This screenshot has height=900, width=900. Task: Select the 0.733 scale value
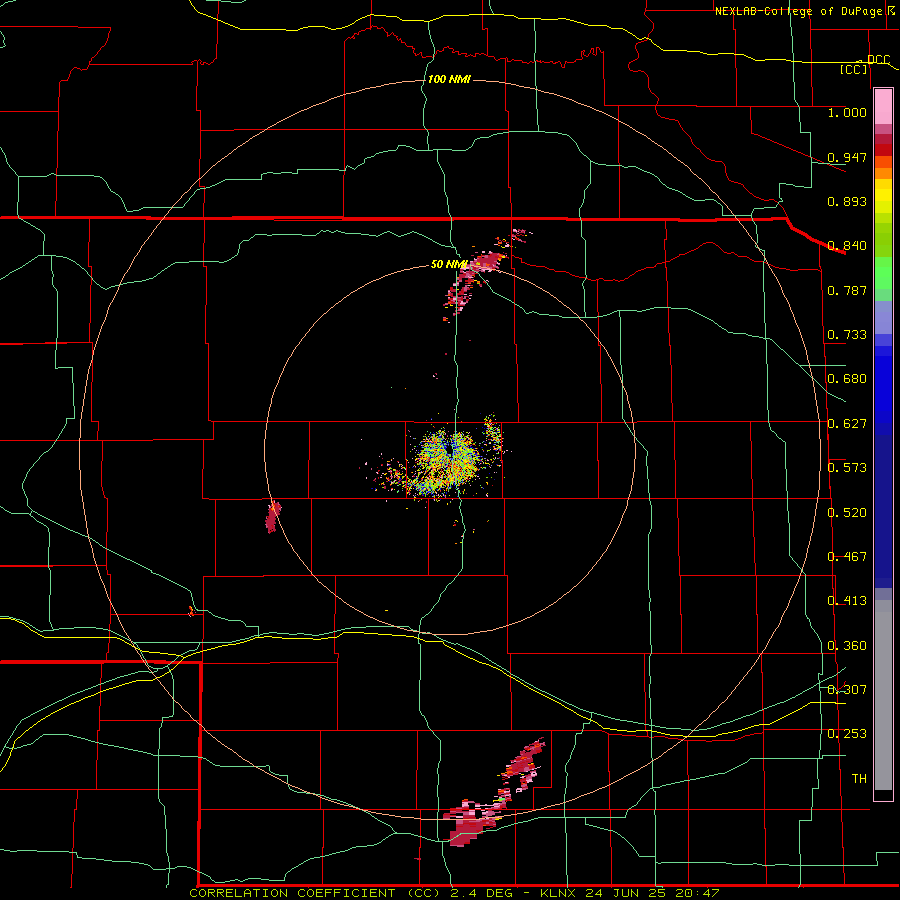click(847, 335)
